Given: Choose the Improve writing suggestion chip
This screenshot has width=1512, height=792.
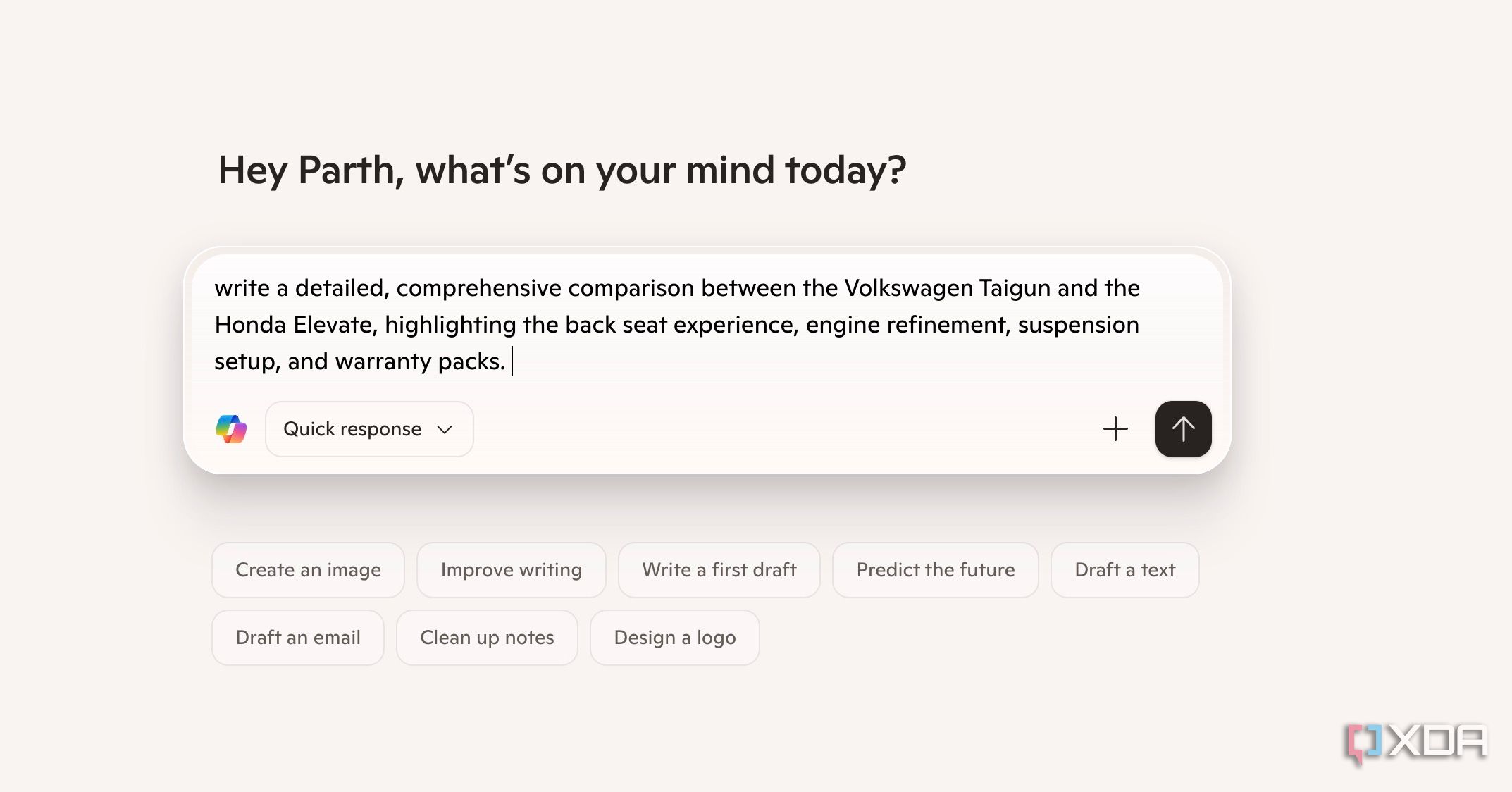Looking at the screenshot, I should pyautogui.click(x=511, y=570).
